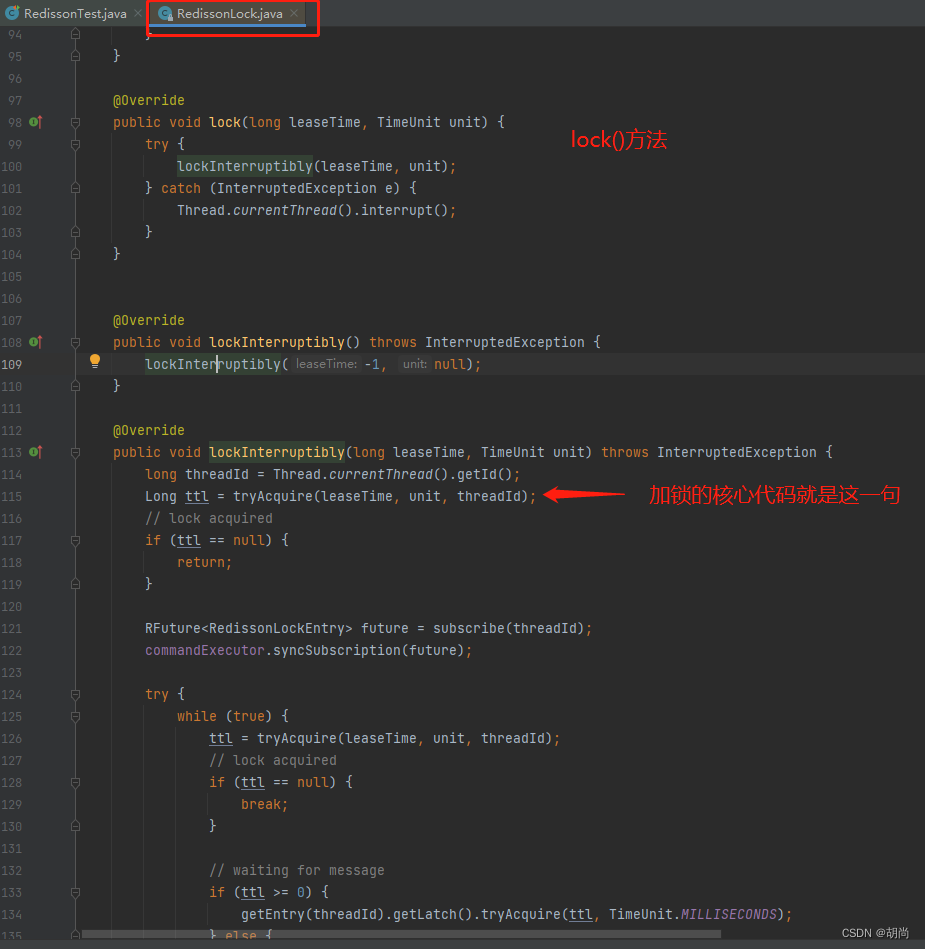Collapse the try block fold at line 99
Viewport: 925px width, 949px height.
click(x=75, y=144)
